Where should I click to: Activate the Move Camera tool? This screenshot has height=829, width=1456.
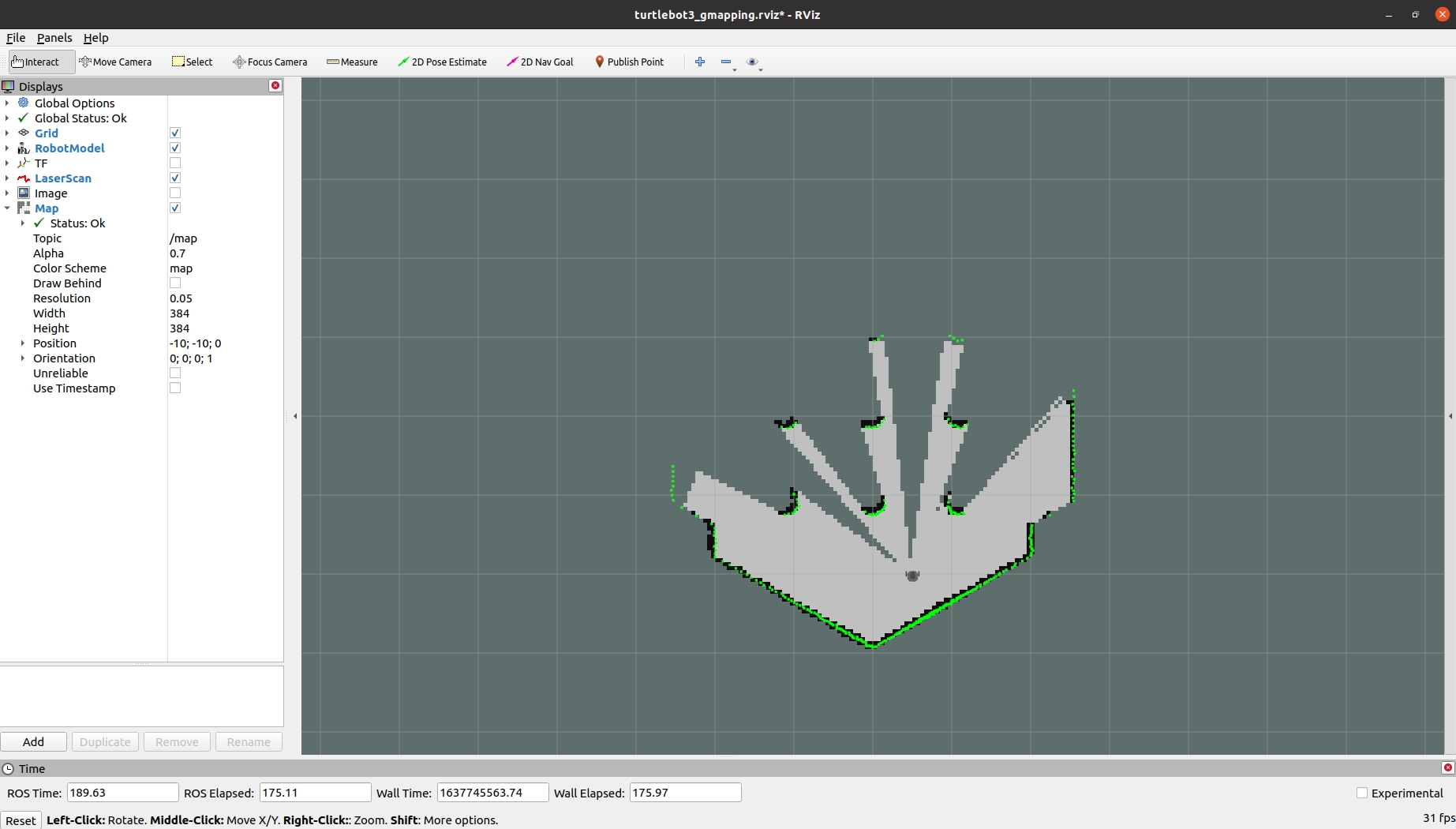pyautogui.click(x=115, y=62)
